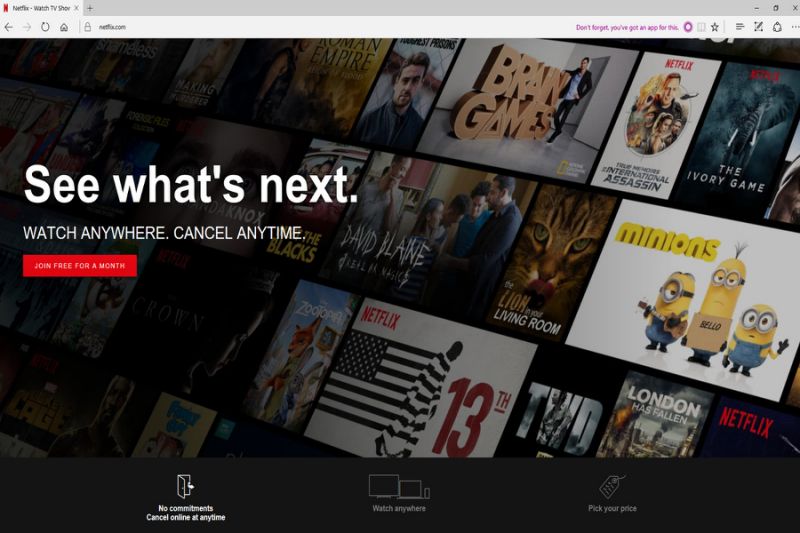Click the Watch anywhere devices icon

point(399,486)
